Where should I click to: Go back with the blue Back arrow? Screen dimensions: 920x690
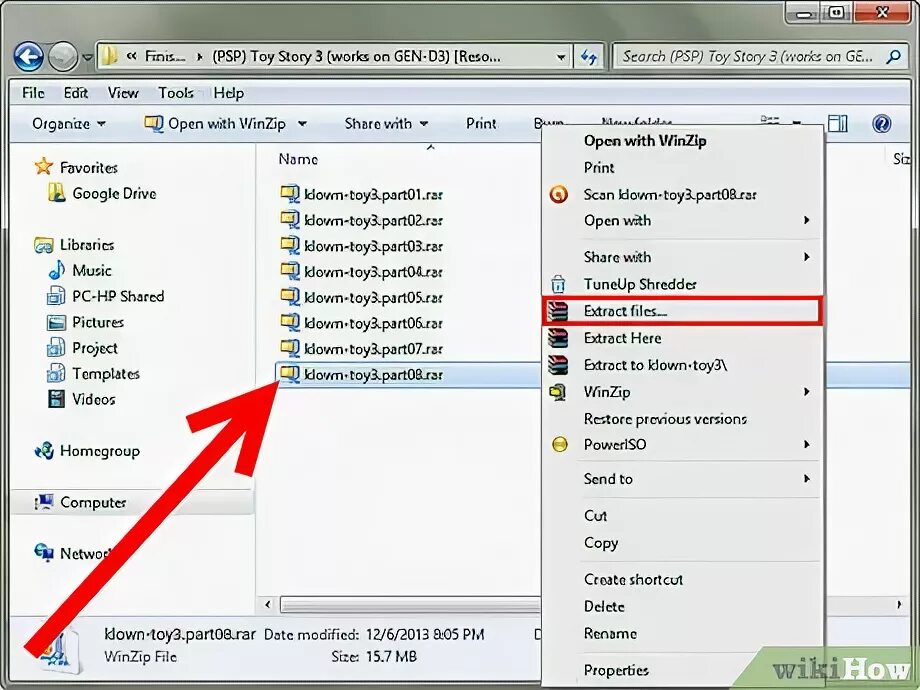point(29,57)
